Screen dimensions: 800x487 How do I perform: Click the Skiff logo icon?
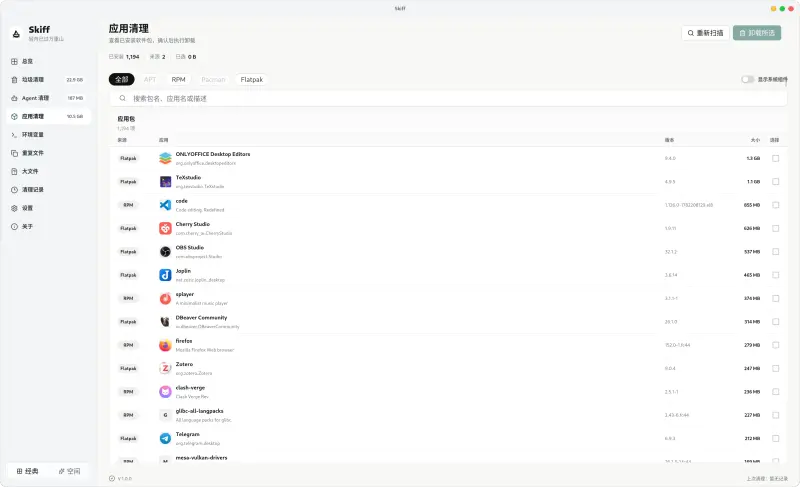click(16, 34)
